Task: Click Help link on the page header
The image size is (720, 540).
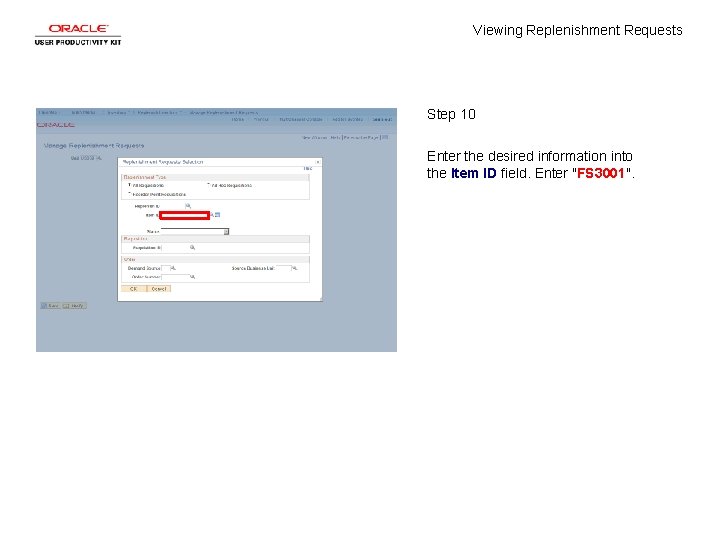Action: pyautogui.click(x=335, y=137)
